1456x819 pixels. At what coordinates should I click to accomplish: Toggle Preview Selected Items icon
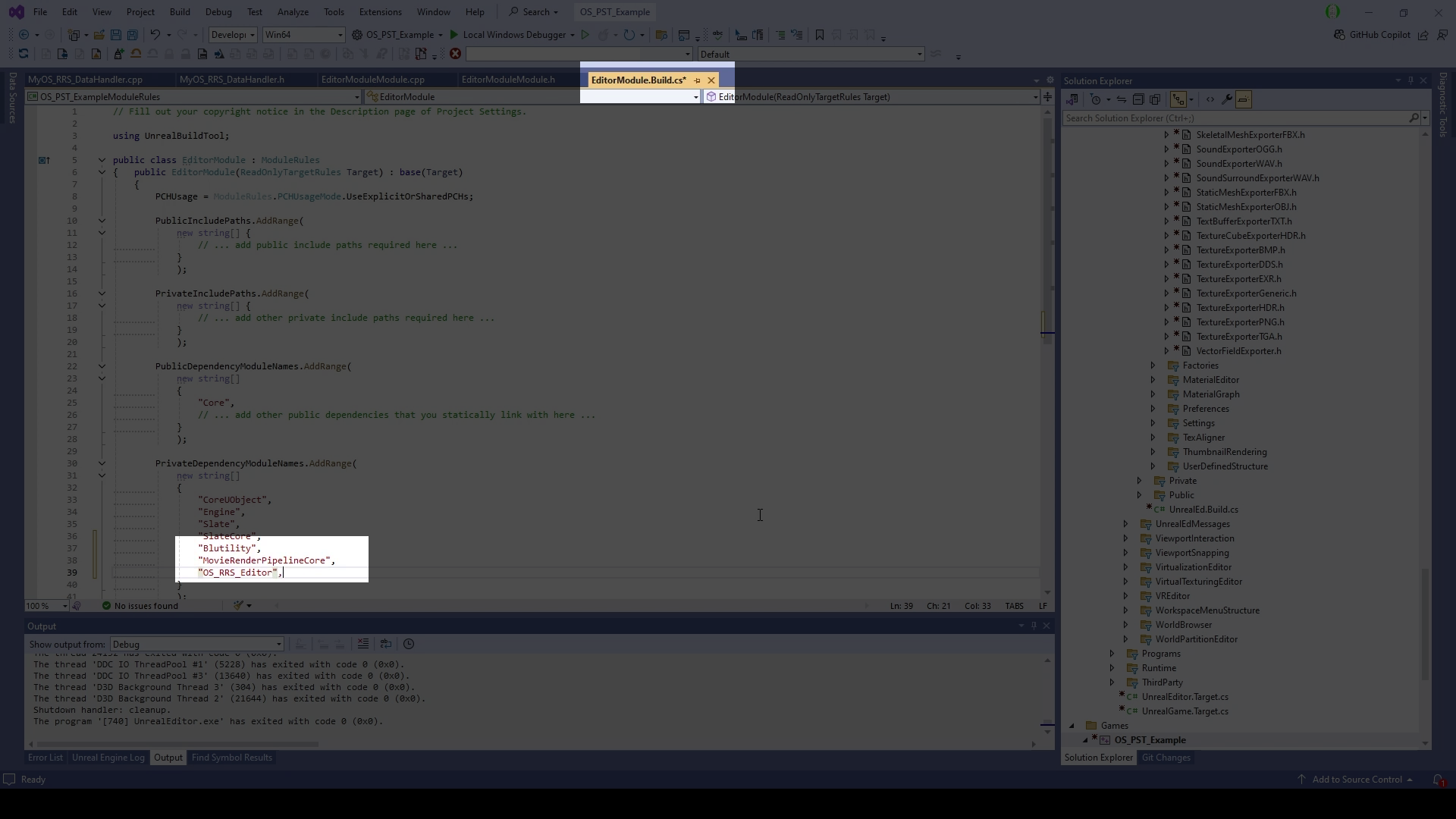(x=1244, y=99)
